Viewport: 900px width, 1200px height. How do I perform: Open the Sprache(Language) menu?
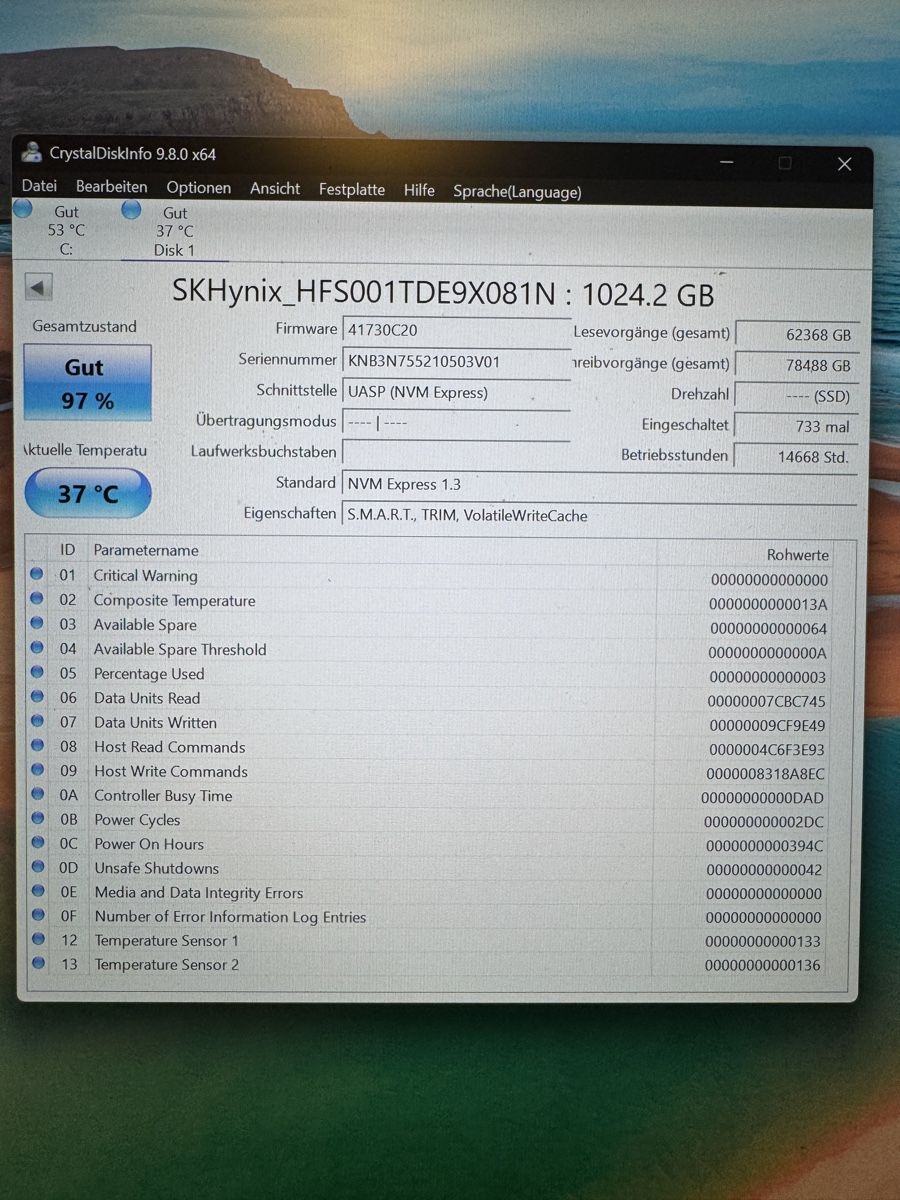pos(517,191)
